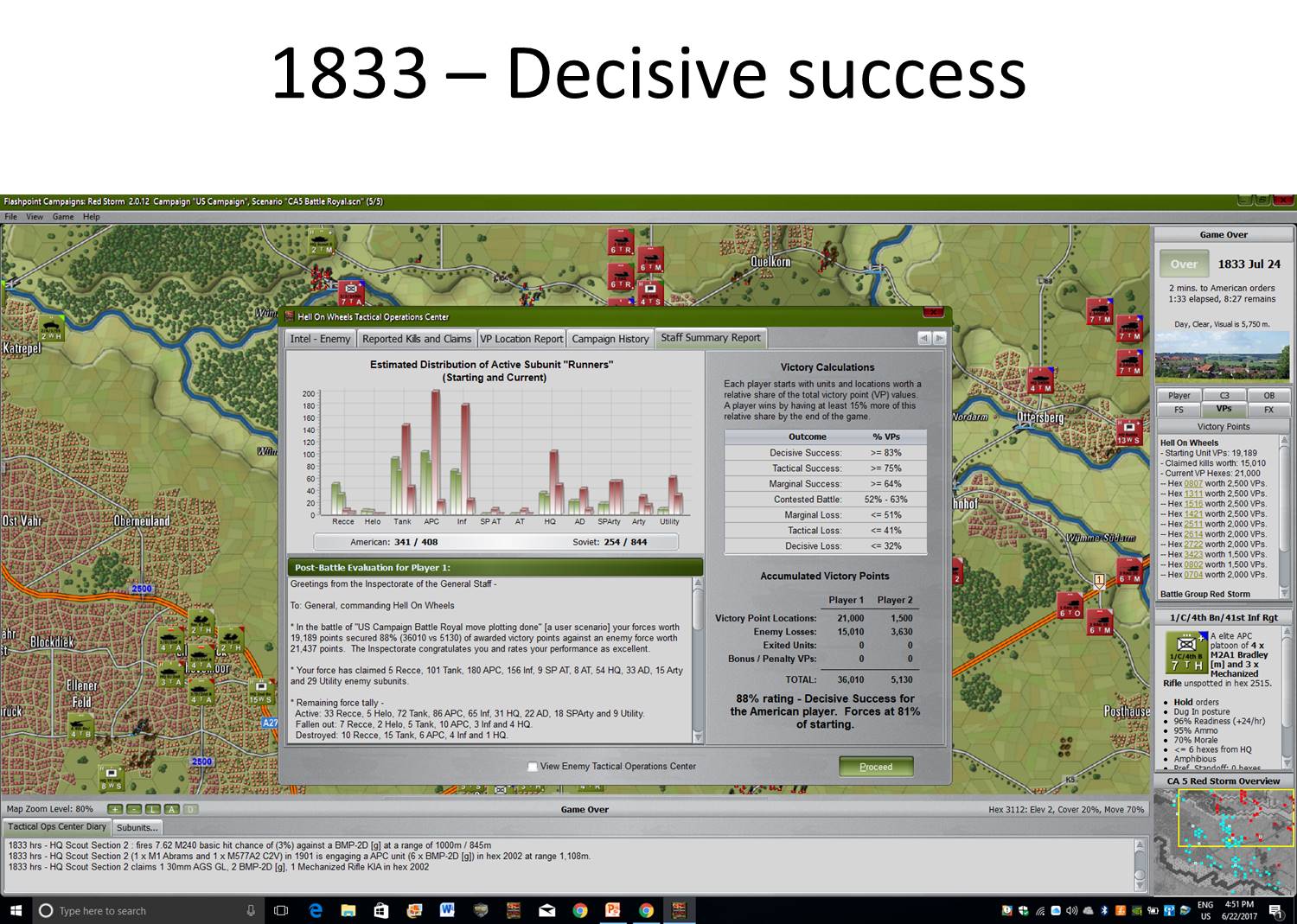The height and width of the screenshot is (924, 1297).
Task: Open the Subunits... tab
Action: 137,828
